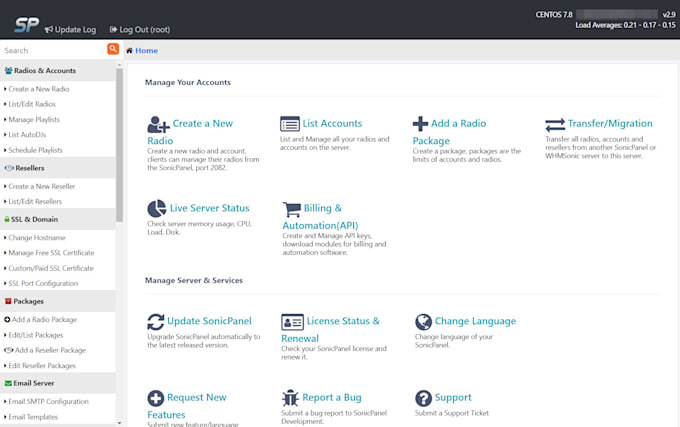
Task: Click the orange search magnifier button
Action: 113,49
